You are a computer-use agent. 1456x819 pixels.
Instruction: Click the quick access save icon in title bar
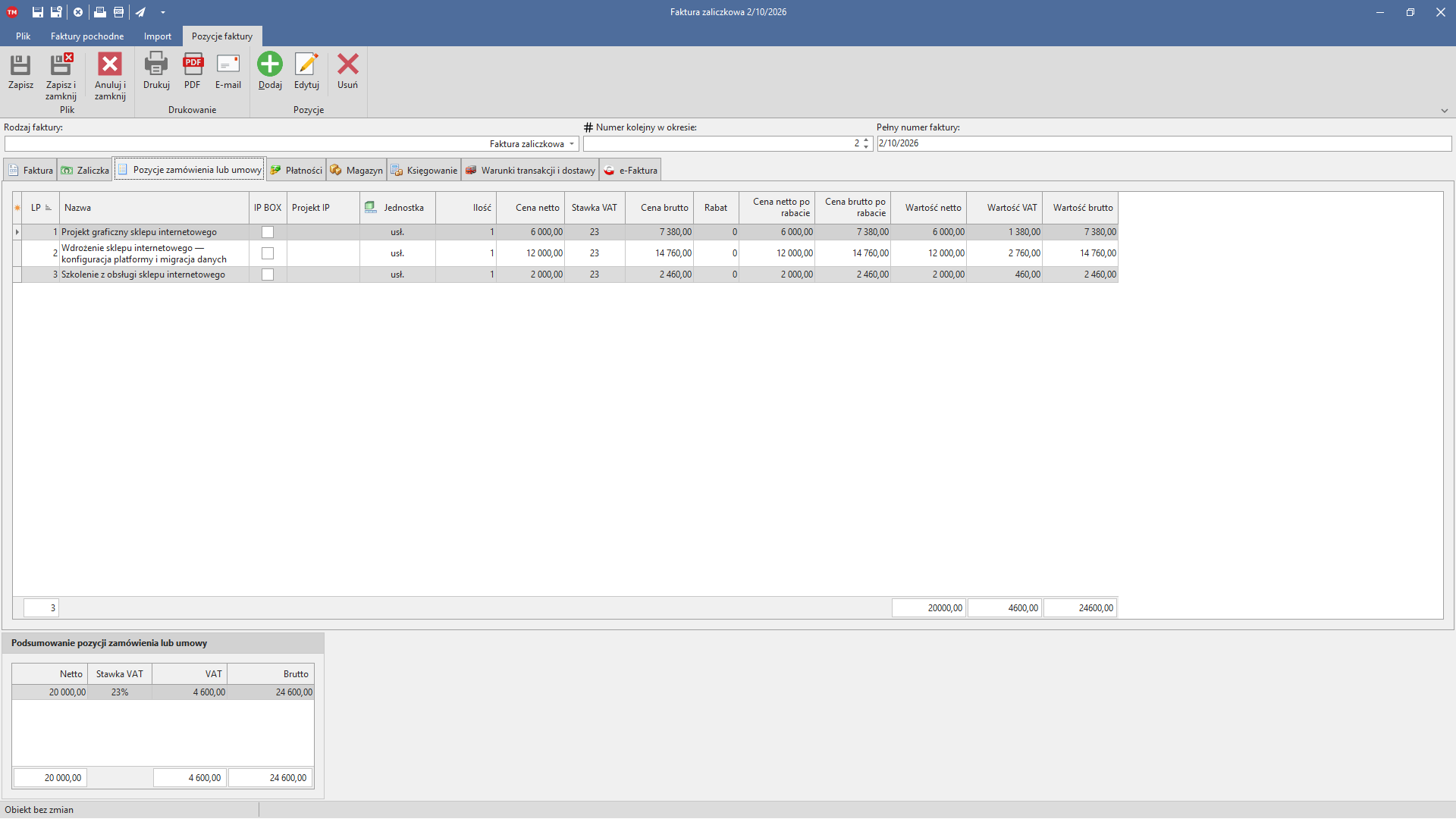click(x=37, y=12)
